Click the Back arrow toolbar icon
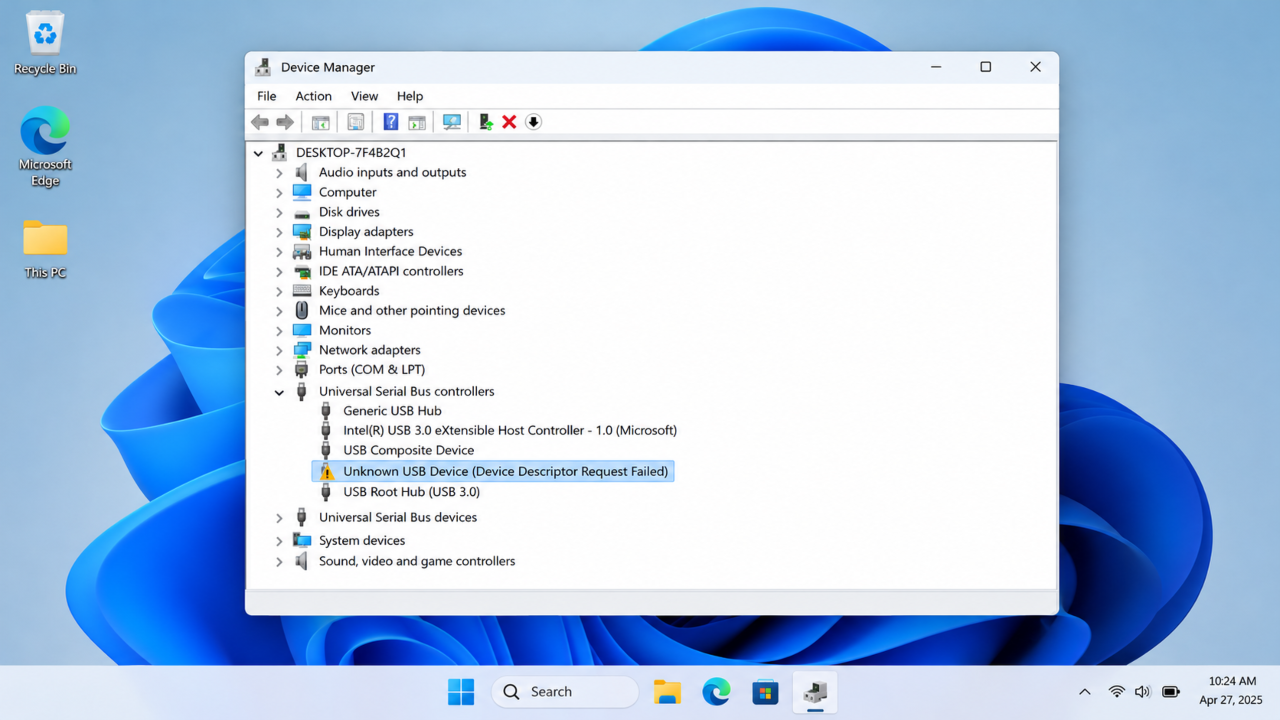Image resolution: width=1280 pixels, height=720 pixels. pyautogui.click(x=260, y=122)
